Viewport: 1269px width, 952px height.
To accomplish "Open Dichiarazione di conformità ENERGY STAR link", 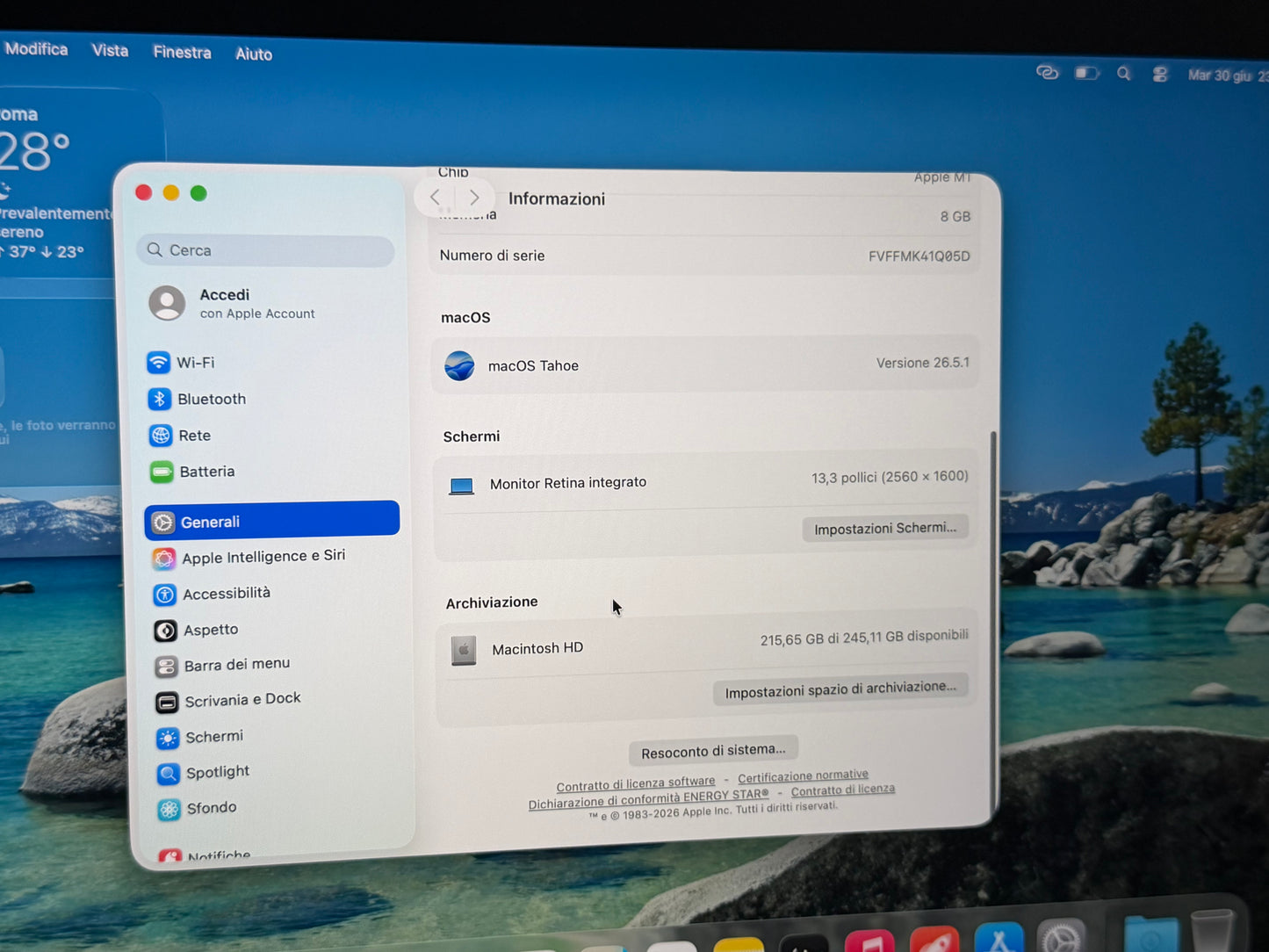I will pyautogui.click(x=648, y=799).
